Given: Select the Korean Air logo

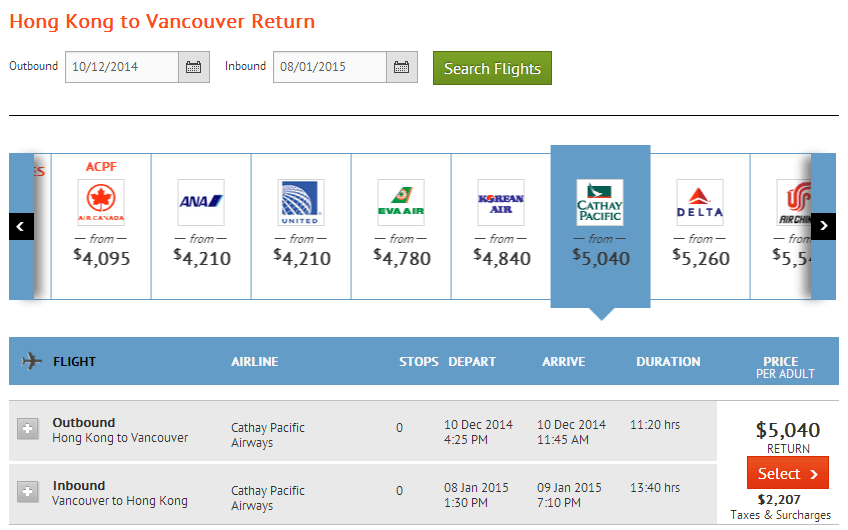Looking at the screenshot, I should 501,202.
